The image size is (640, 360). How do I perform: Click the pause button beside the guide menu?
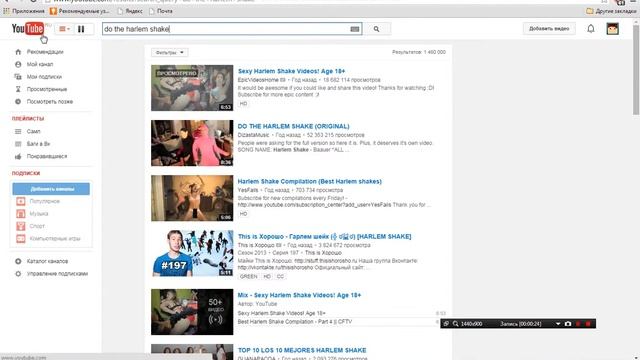(81, 29)
